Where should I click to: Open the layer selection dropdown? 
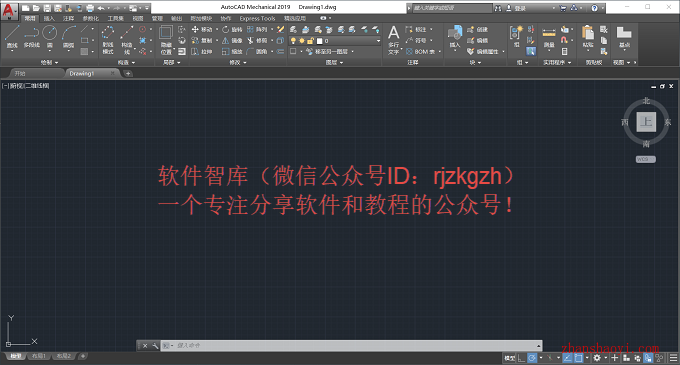tap(378, 41)
